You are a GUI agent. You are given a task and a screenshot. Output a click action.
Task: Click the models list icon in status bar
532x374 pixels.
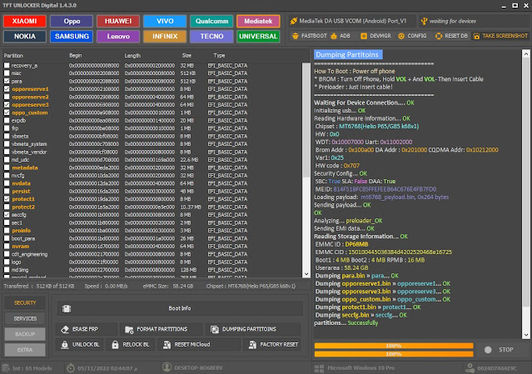click(5, 368)
